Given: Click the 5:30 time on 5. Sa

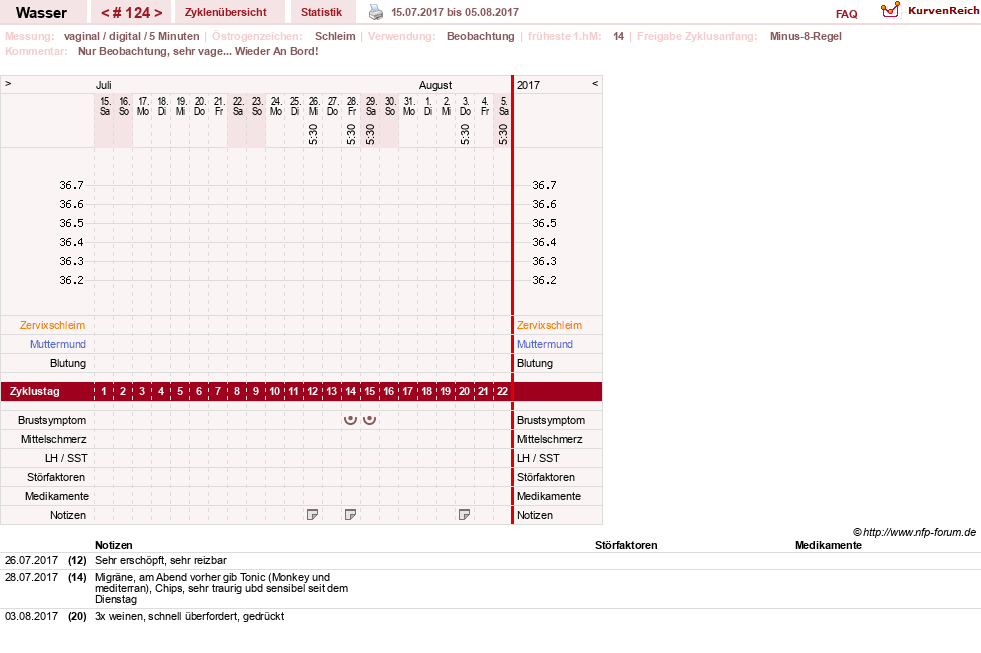Looking at the screenshot, I should click(x=503, y=134).
